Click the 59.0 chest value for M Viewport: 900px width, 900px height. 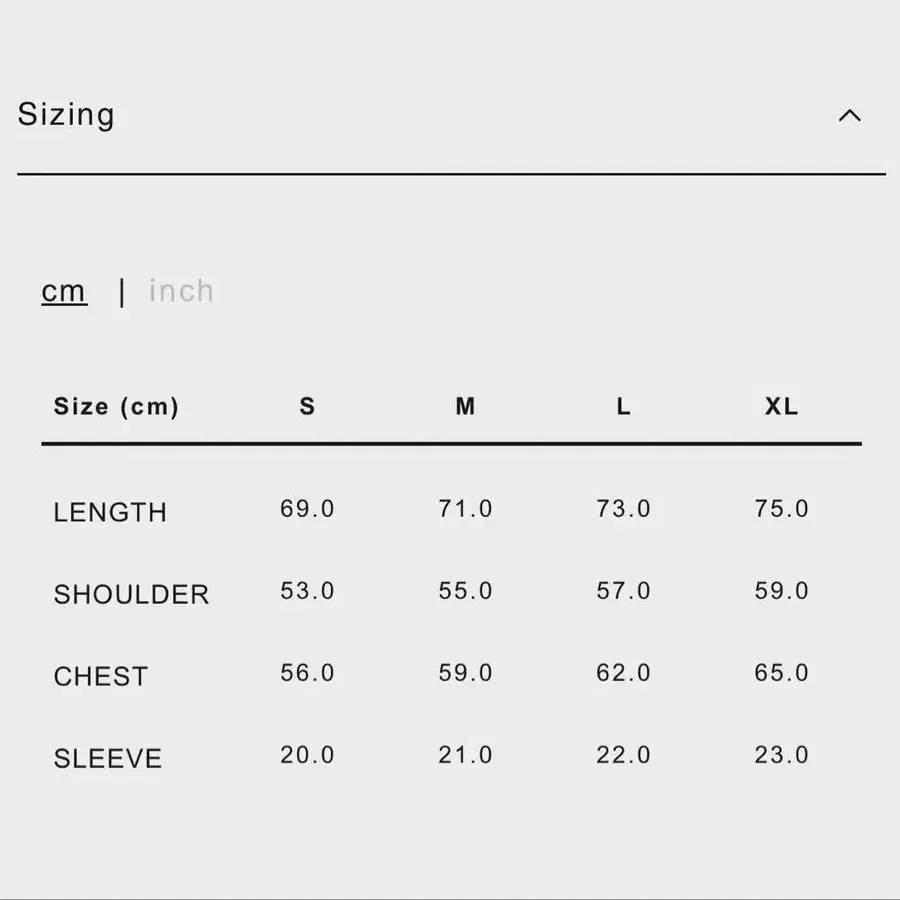pyautogui.click(x=465, y=673)
